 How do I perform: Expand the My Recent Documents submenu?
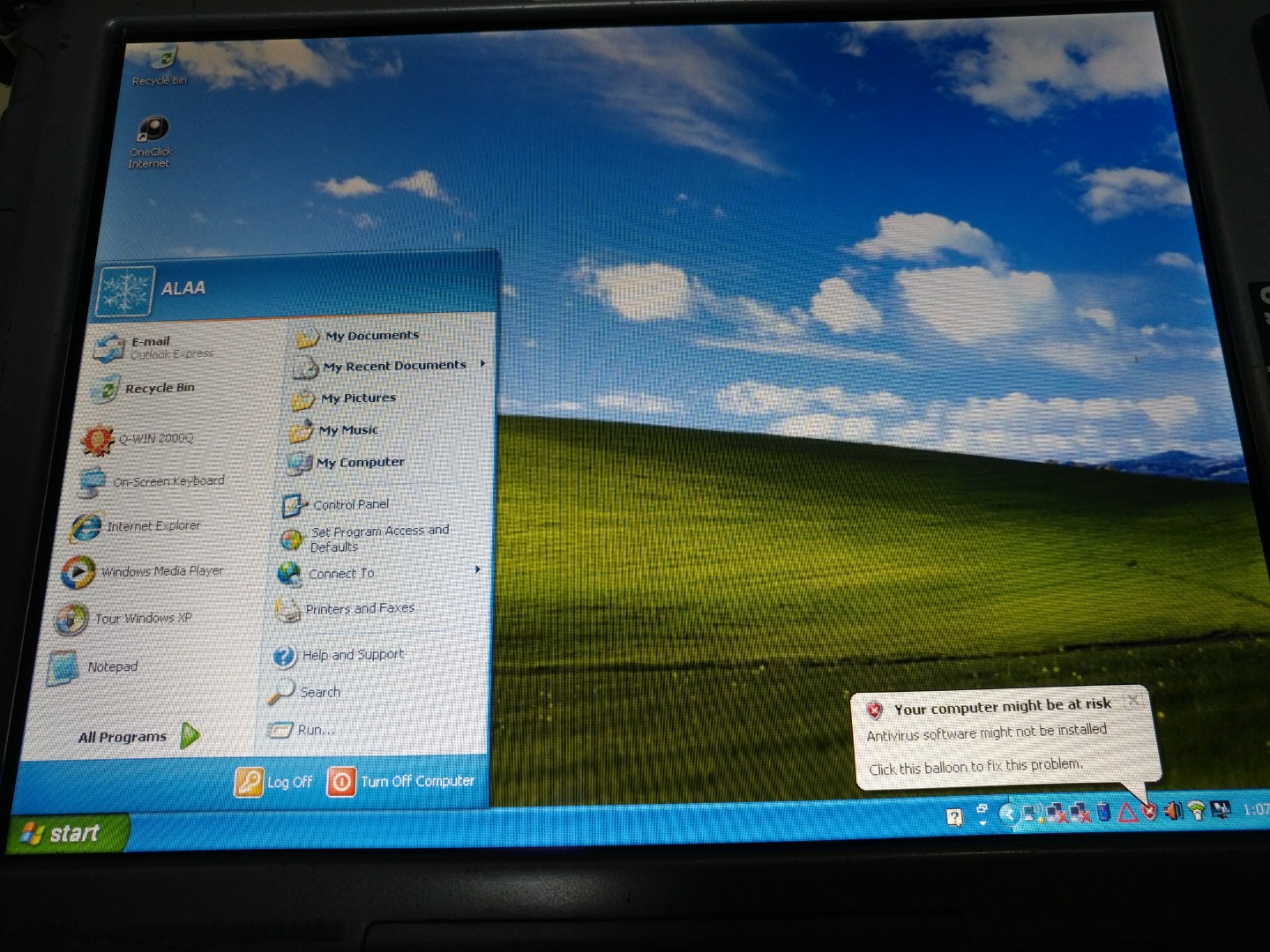(x=390, y=366)
